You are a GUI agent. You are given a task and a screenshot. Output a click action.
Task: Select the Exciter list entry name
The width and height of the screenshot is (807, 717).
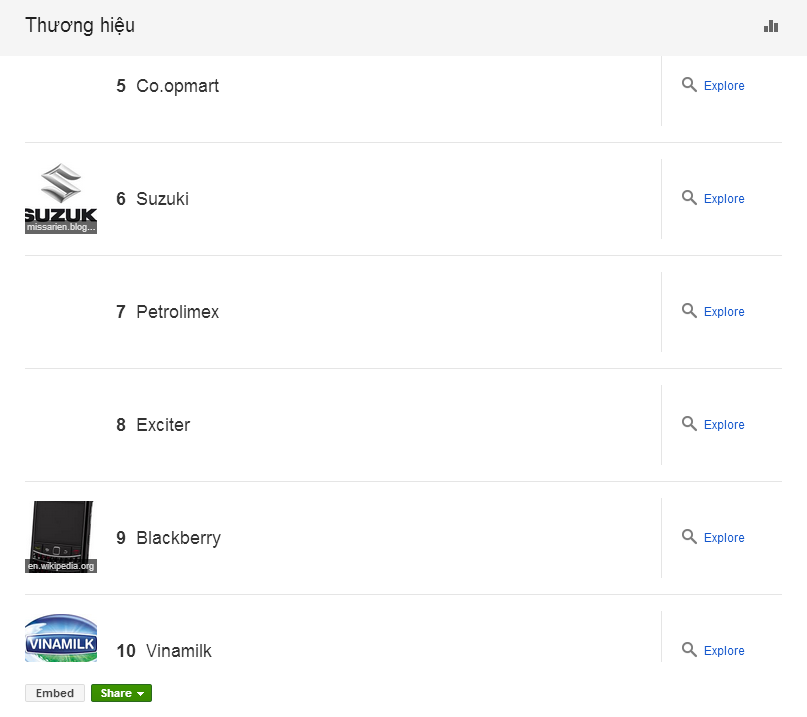[x=163, y=425]
